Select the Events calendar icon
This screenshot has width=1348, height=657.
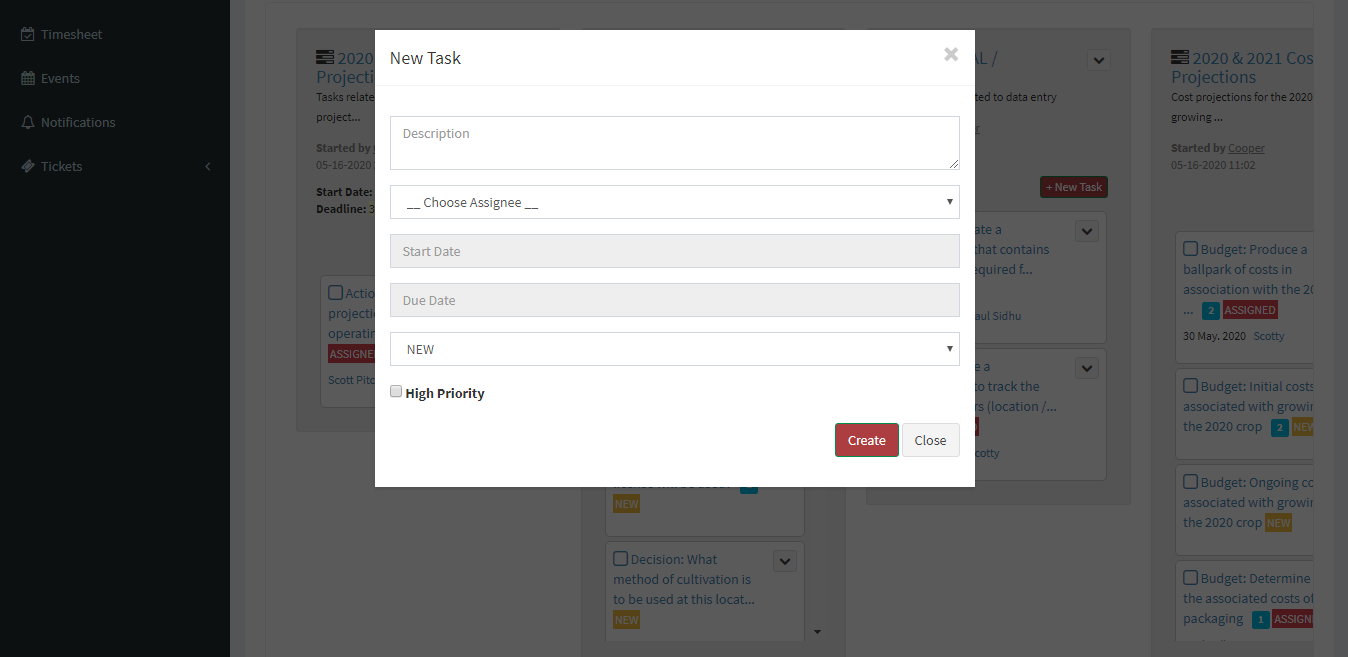[28, 78]
